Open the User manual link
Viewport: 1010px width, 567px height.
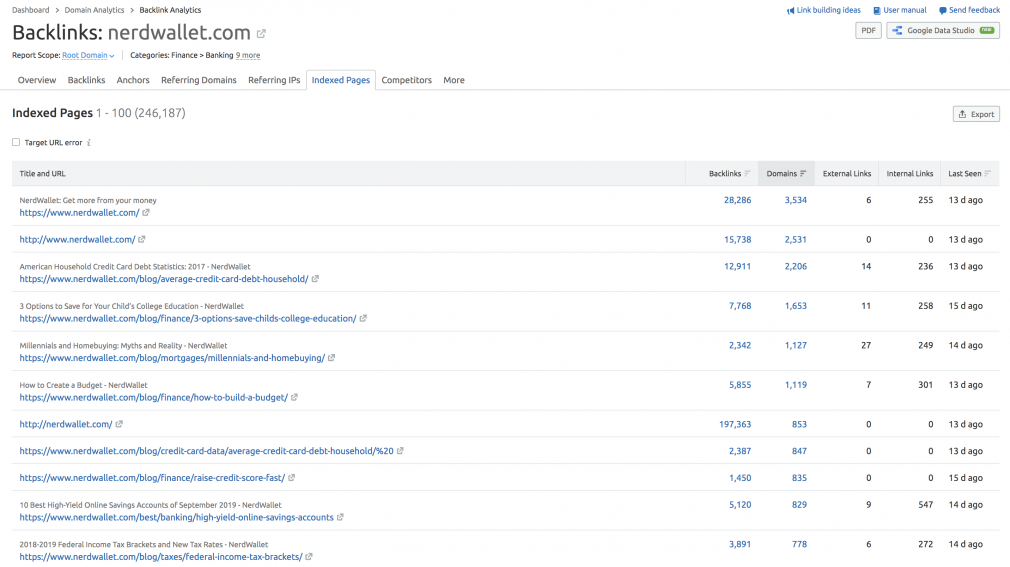pyautogui.click(x=904, y=10)
